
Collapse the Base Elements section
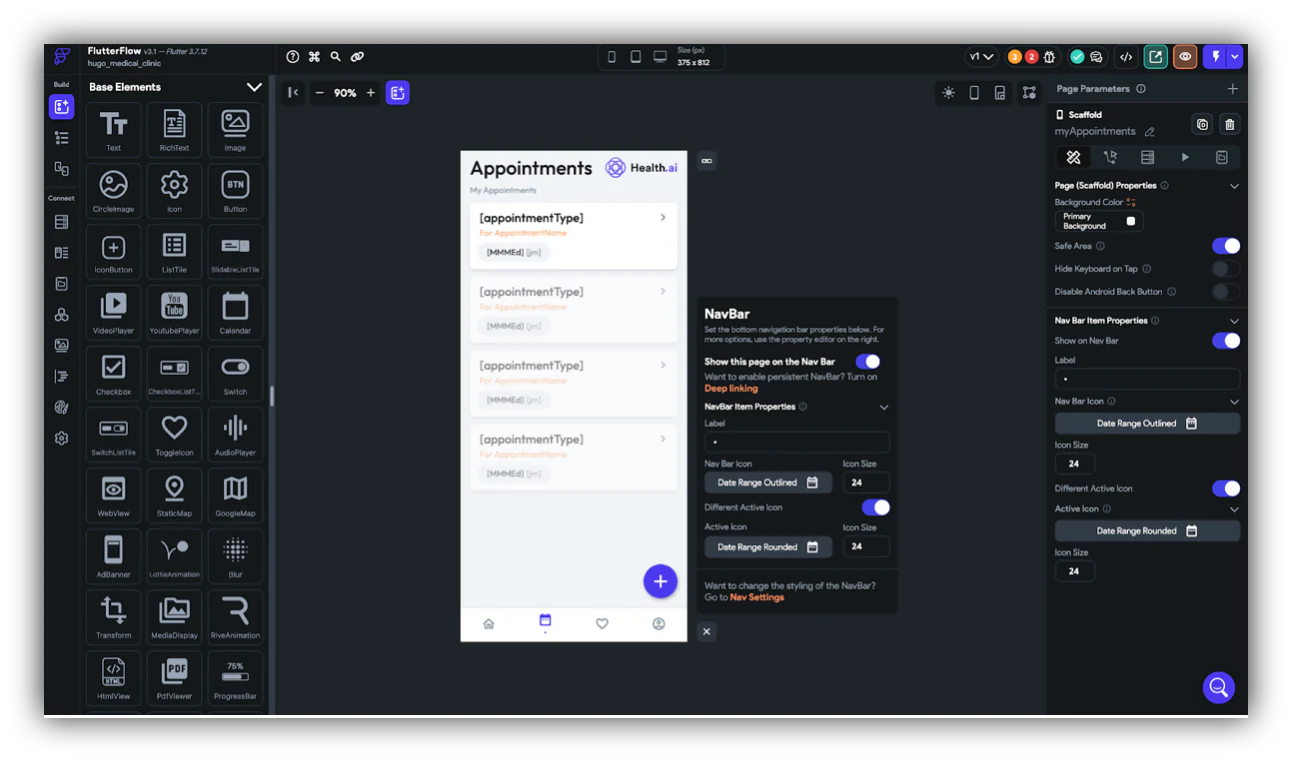click(x=254, y=87)
